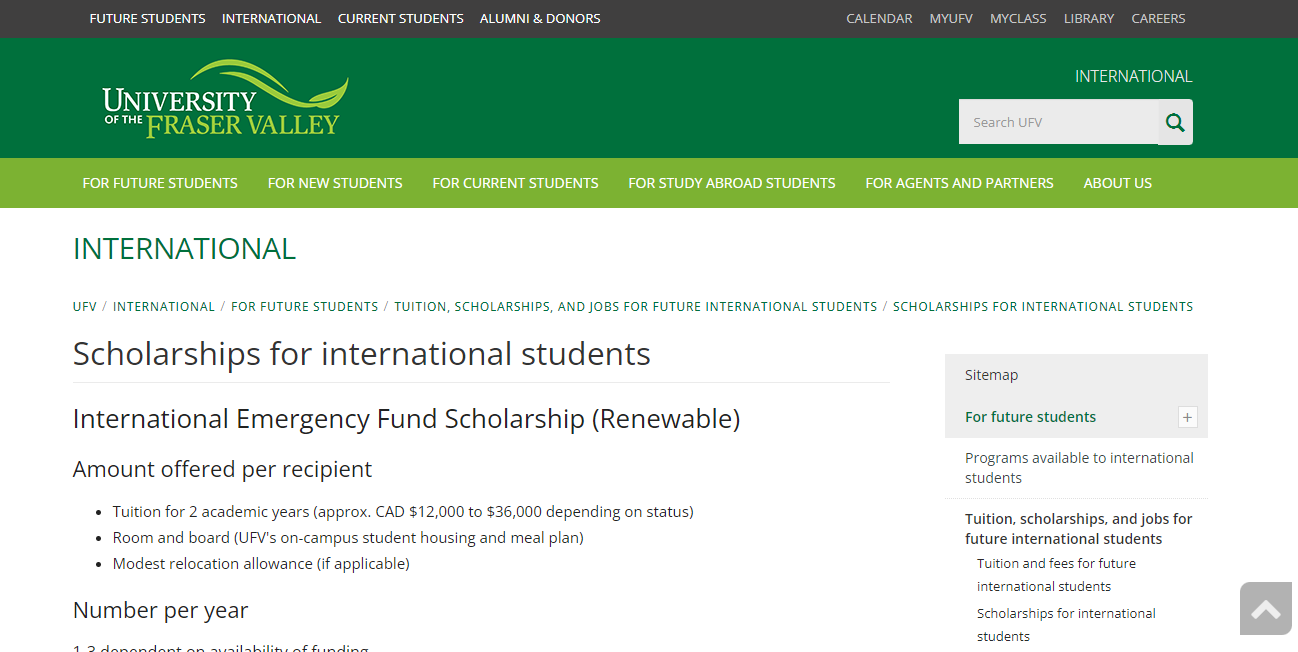
Task: Open the Careers link
Action: pyautogui.click(x=1158, y=18)
